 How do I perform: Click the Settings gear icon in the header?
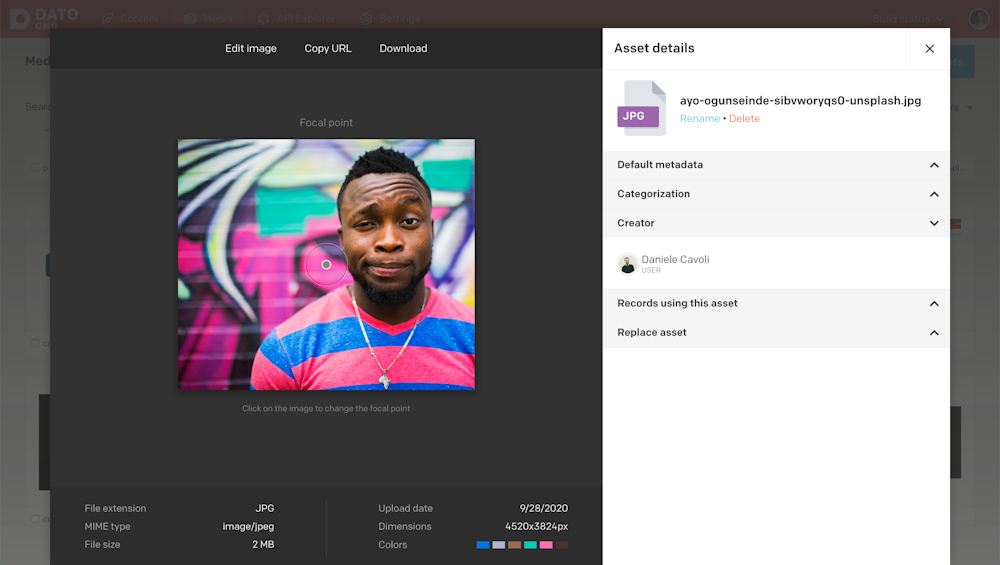click(366, 18)
